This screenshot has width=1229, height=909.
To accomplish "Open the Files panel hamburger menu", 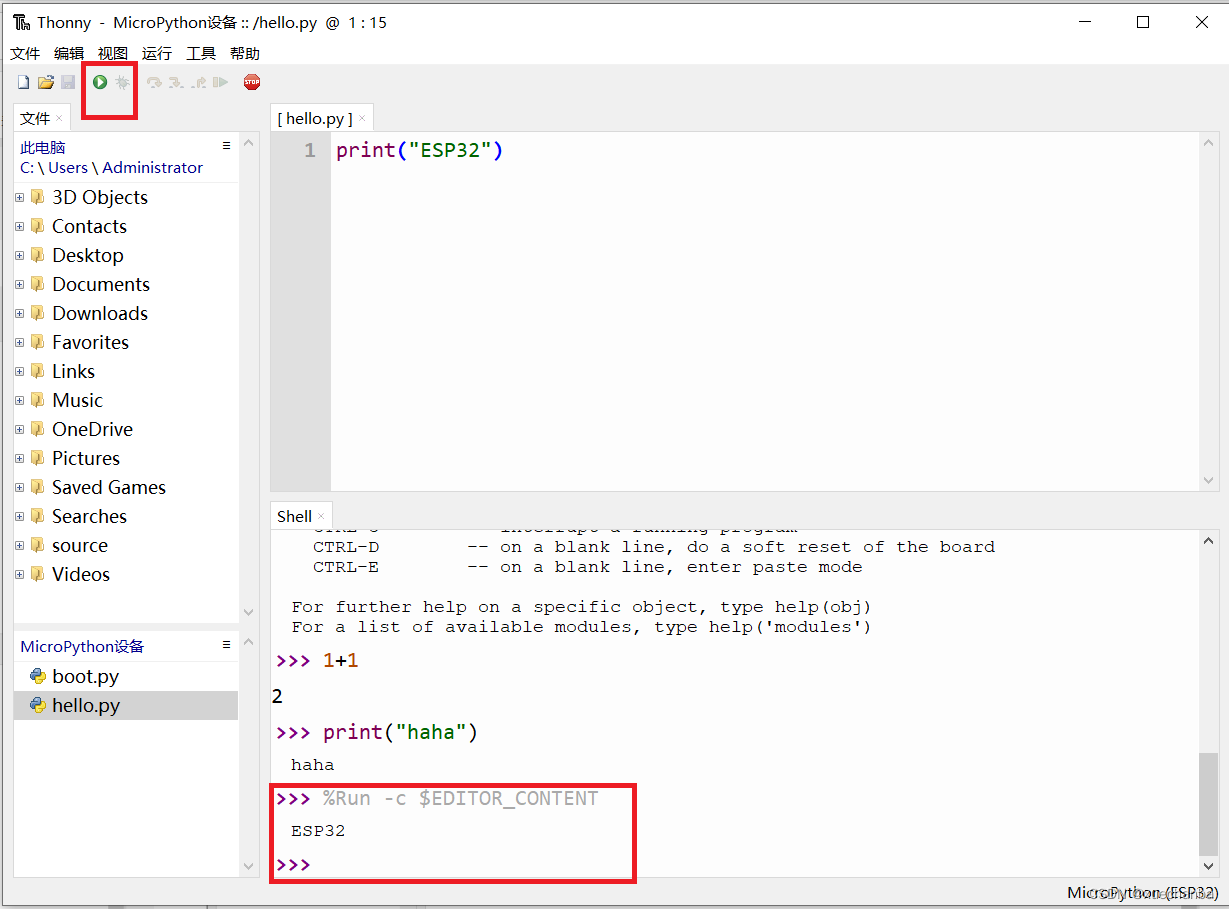I will [x=226, y=144].
